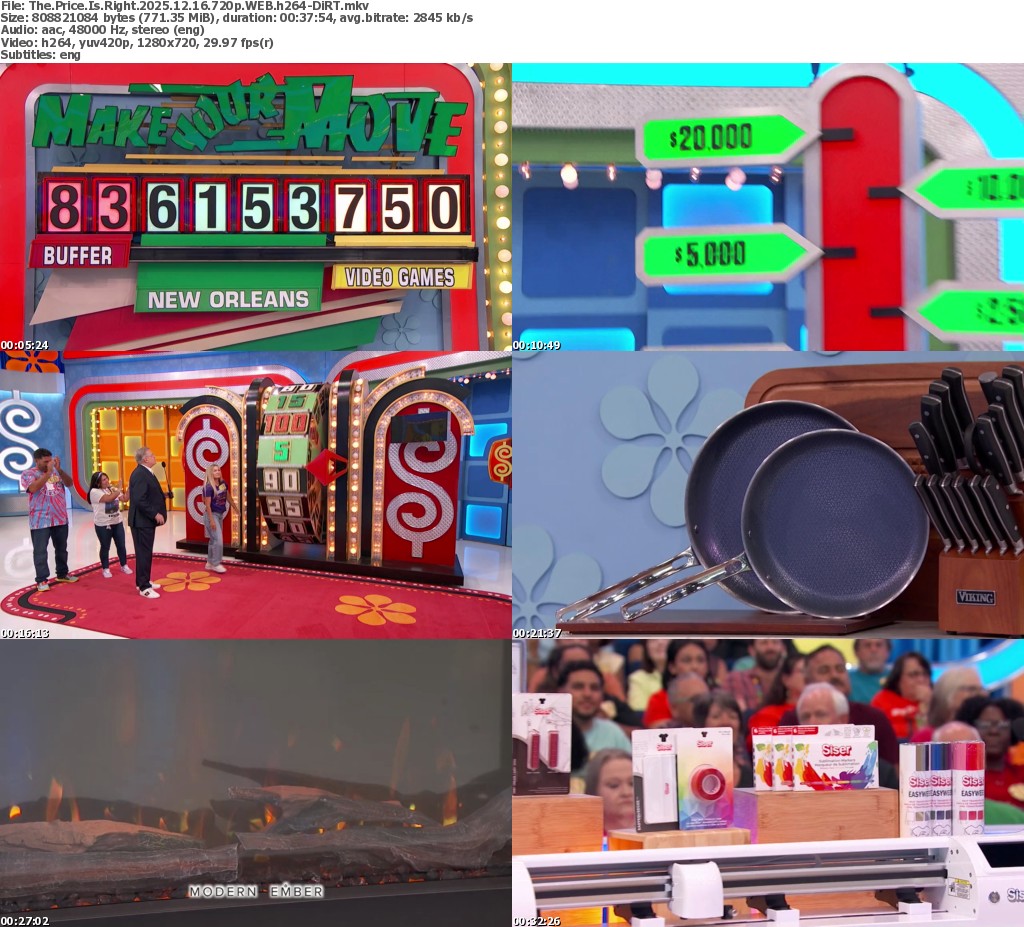Click the green NEW ORLEANS label
The width and height of the screenshot is (1024, 927).
tap(229, 299)
